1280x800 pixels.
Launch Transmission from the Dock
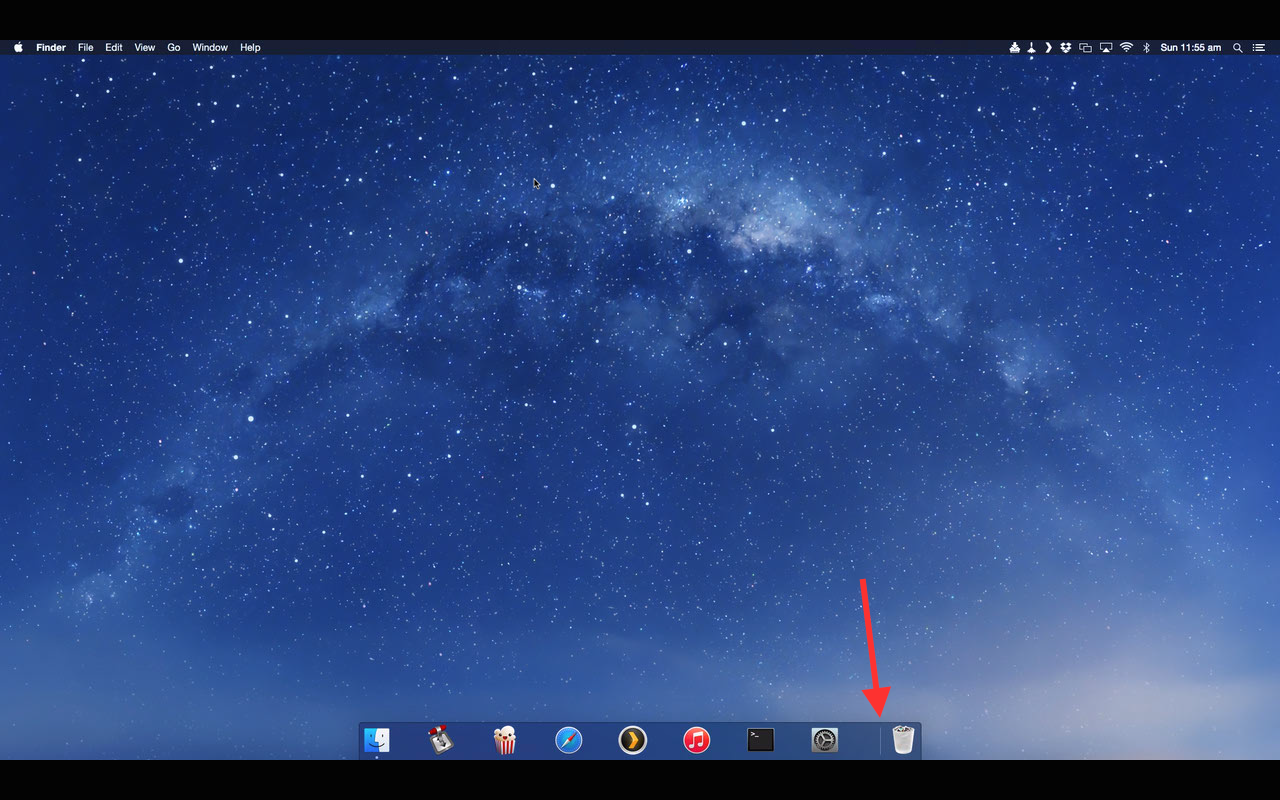[x=441, y=740]
